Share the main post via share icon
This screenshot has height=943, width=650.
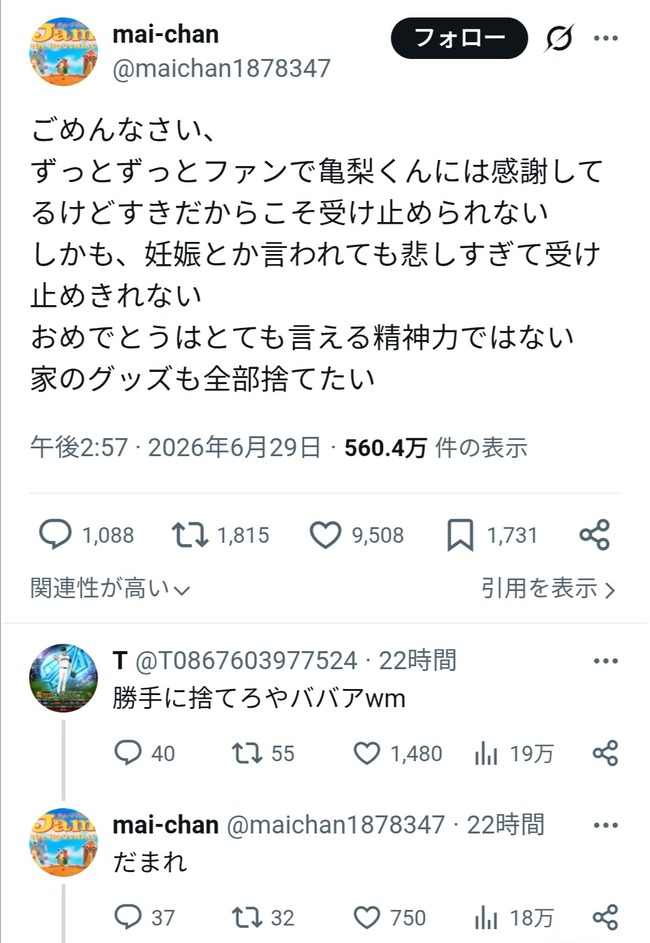[595, 535]
